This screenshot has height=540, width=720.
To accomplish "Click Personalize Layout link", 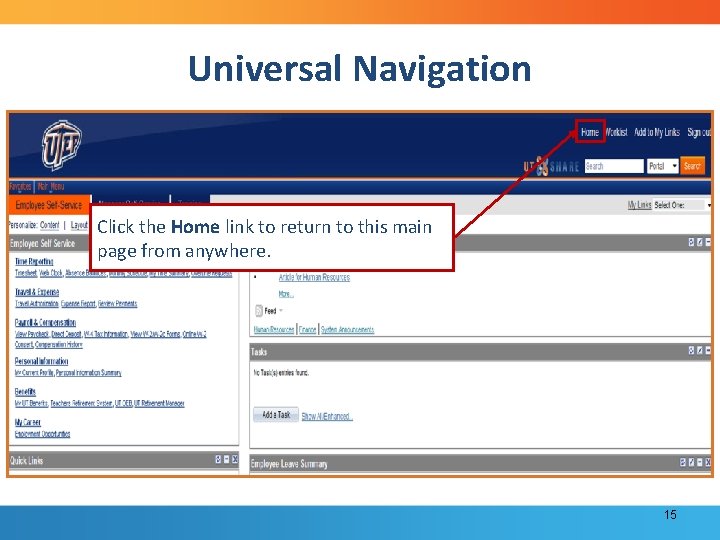I will [79, 225].
